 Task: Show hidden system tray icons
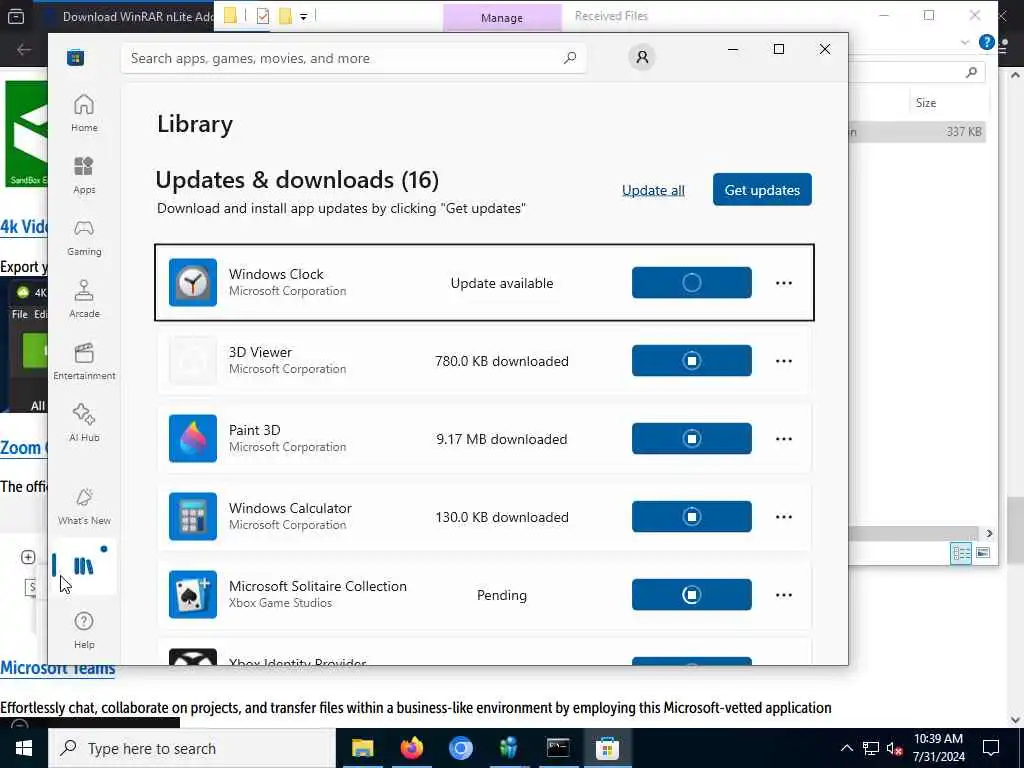tap(846, 748)
